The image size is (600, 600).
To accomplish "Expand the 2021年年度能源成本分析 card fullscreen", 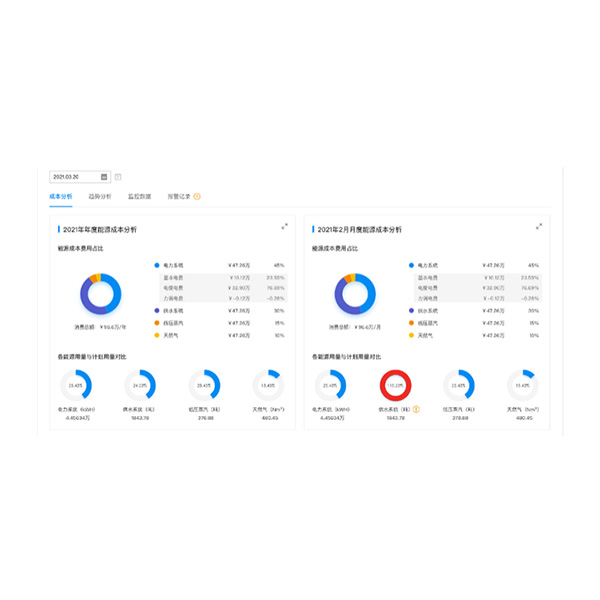I will click(x=284, y=227).
